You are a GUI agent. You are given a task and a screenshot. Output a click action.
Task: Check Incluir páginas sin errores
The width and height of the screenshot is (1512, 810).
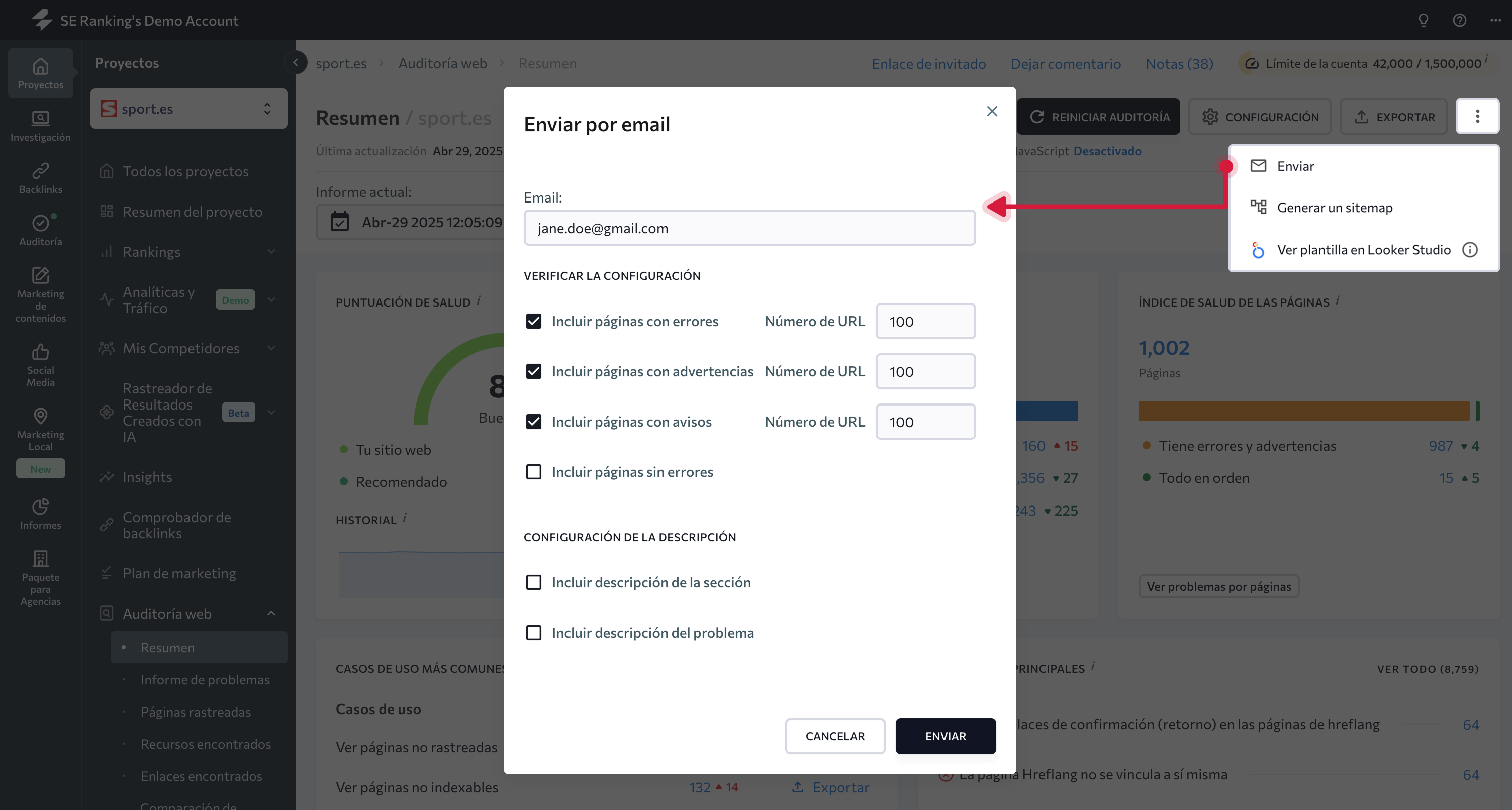533,472
